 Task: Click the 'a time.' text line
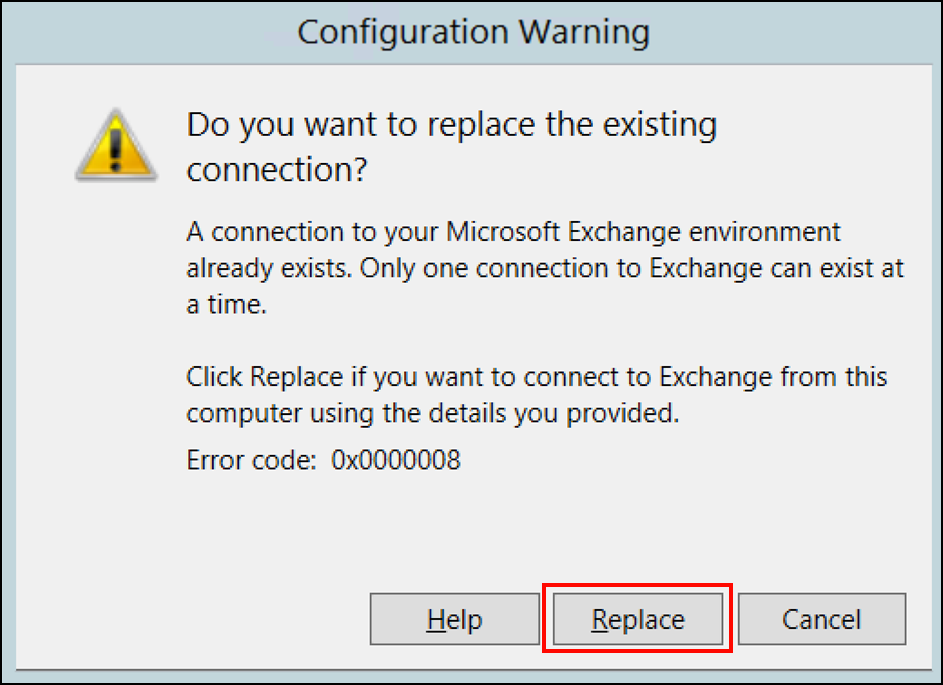(227, 304)
